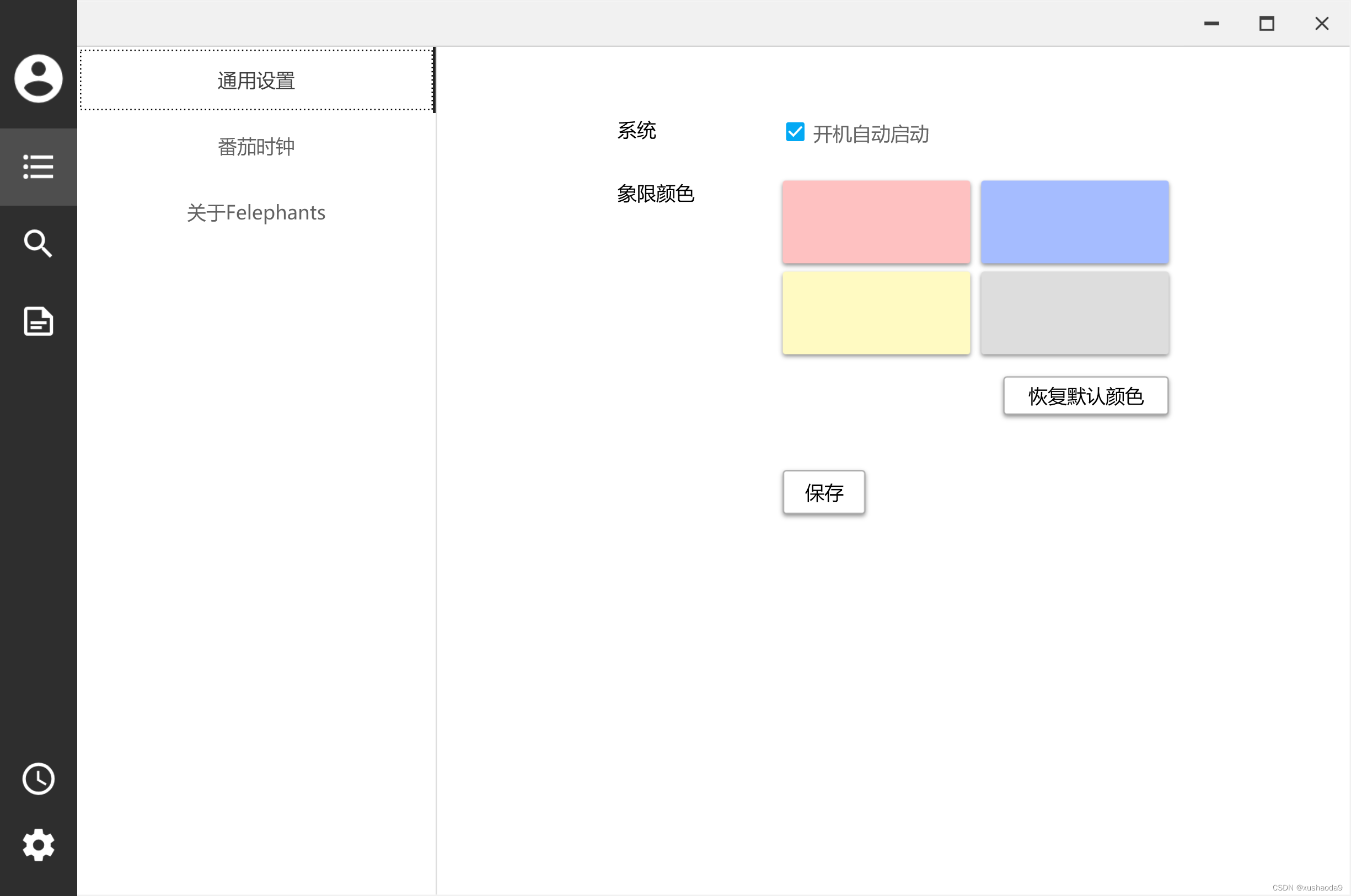Pick the gray quadrant color swatch

(1074, 313)
